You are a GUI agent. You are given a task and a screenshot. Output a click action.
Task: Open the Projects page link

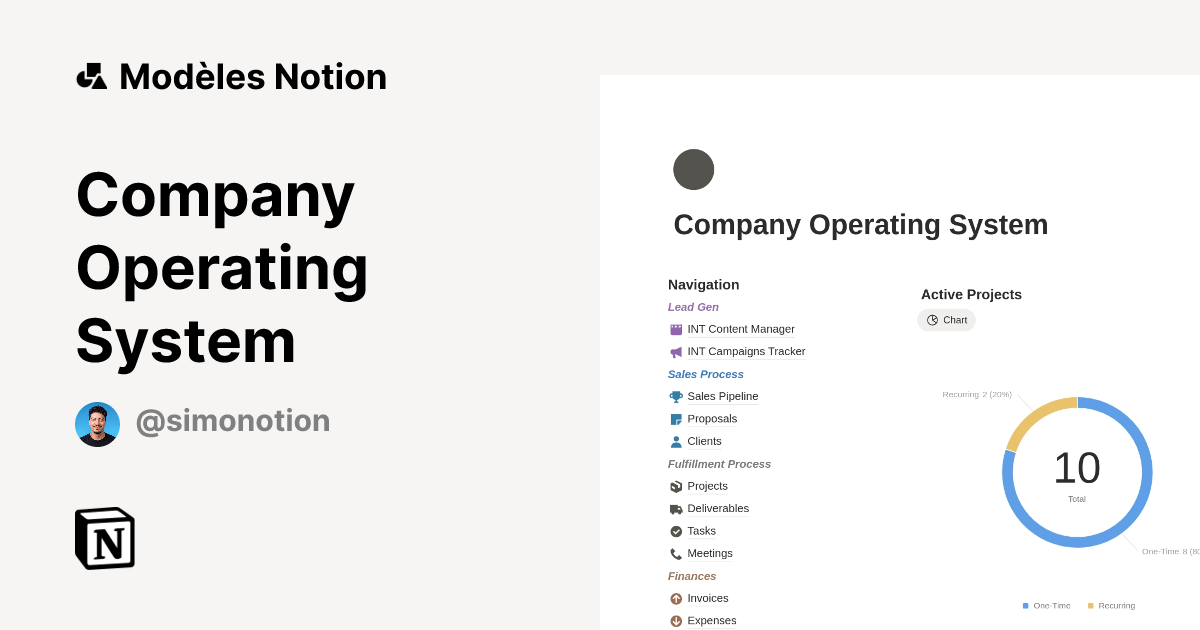[x=707, y=486]
